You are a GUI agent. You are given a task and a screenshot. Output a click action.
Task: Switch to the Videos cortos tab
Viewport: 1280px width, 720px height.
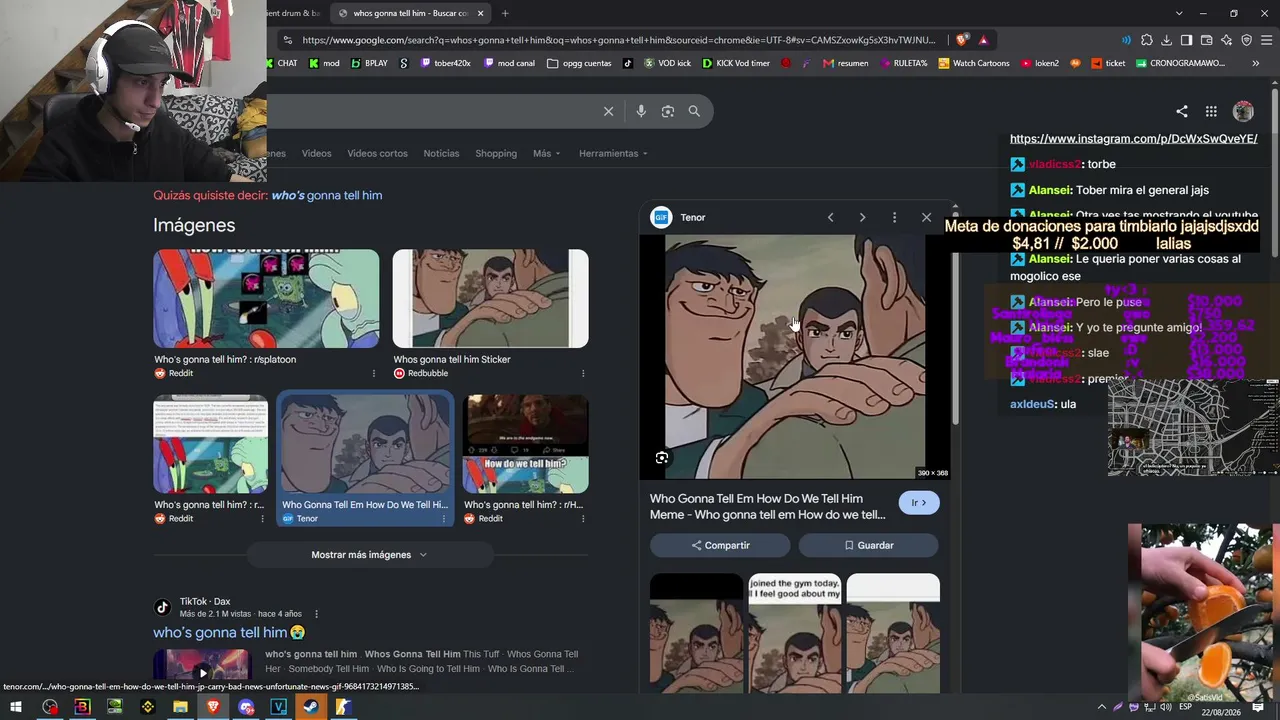coord(377,153)
